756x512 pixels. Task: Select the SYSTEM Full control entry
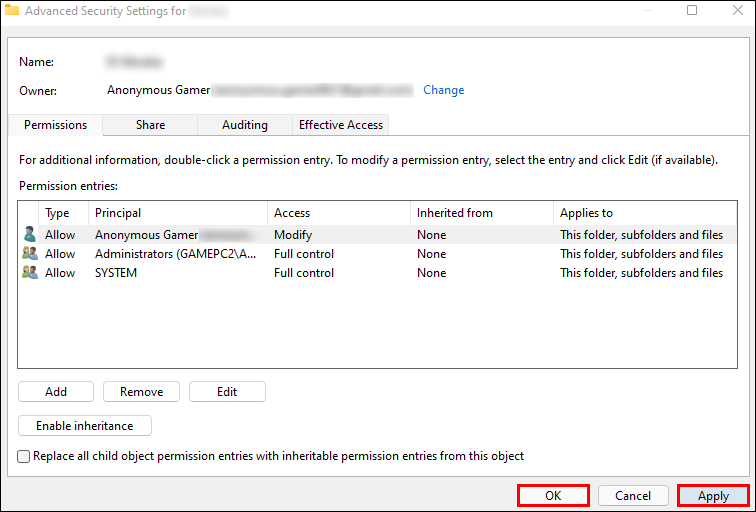pyautogui.click(x=378, y=273)
